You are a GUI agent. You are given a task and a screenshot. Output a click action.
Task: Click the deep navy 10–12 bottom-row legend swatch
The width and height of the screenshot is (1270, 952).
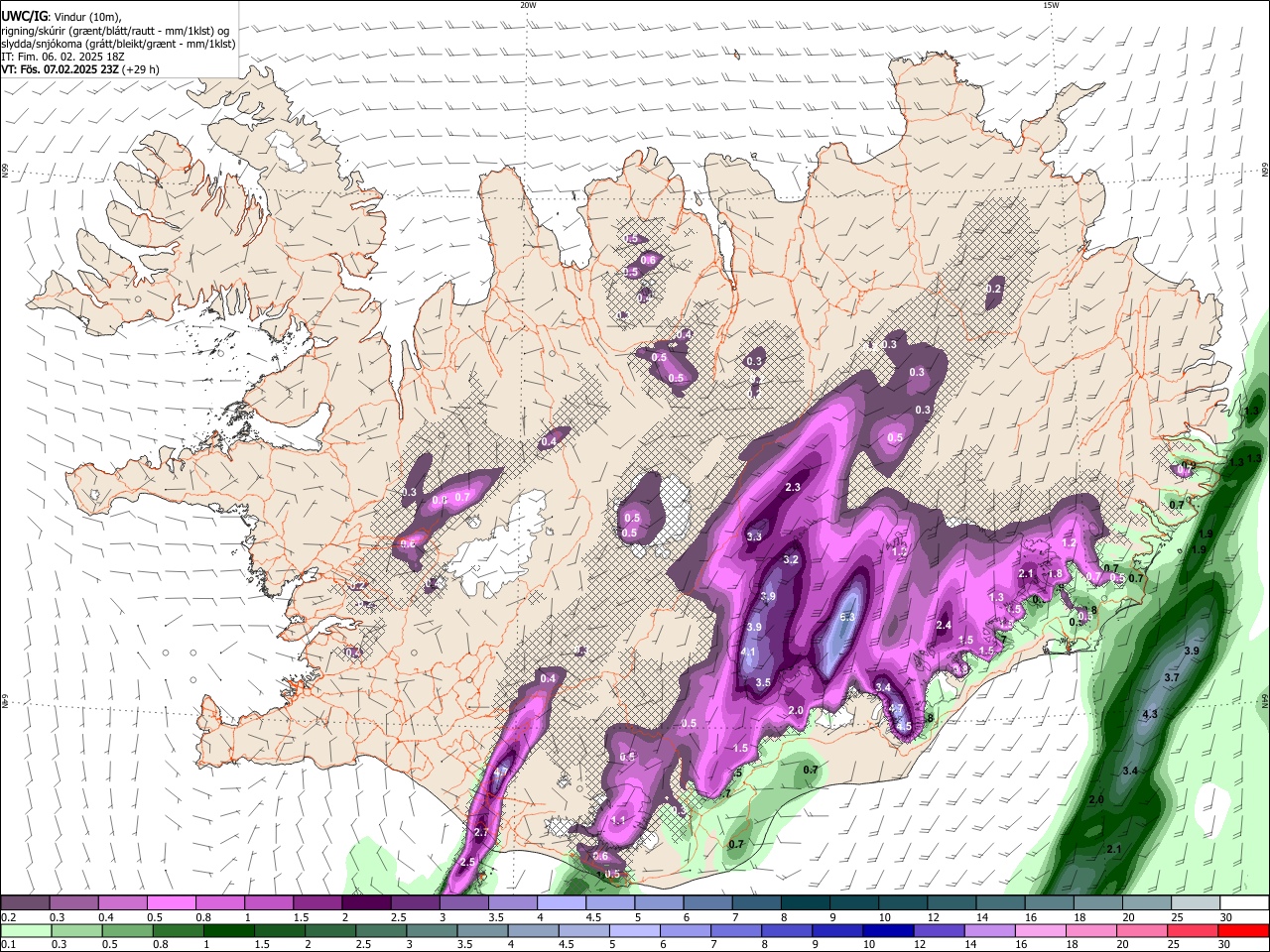tap(888, 931)
